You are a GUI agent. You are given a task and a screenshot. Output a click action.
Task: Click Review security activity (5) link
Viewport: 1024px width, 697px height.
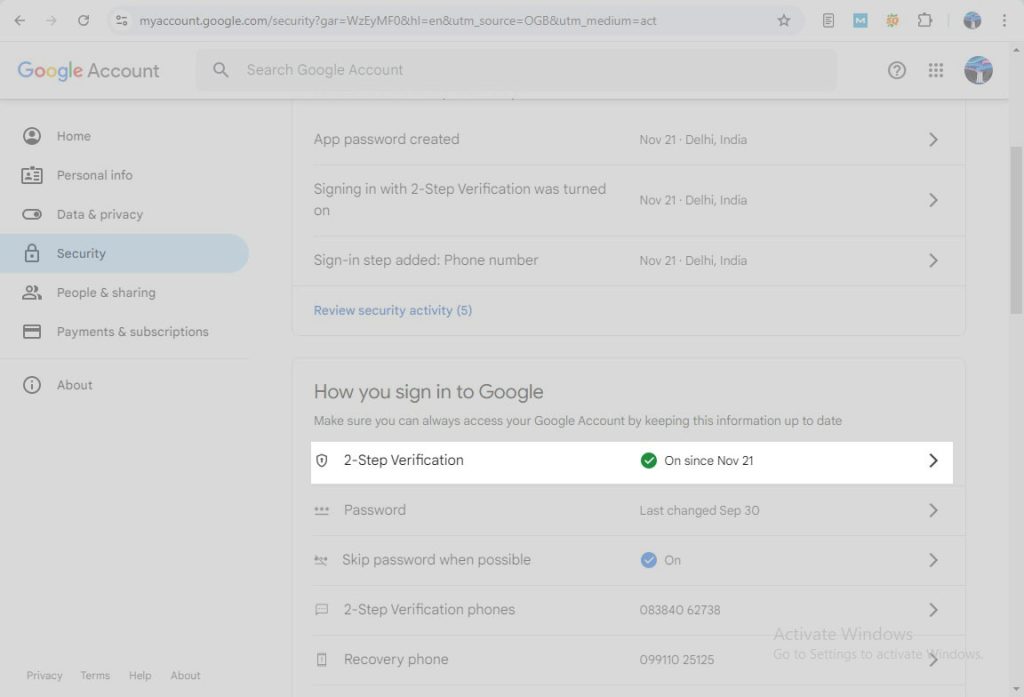point(392,310)
